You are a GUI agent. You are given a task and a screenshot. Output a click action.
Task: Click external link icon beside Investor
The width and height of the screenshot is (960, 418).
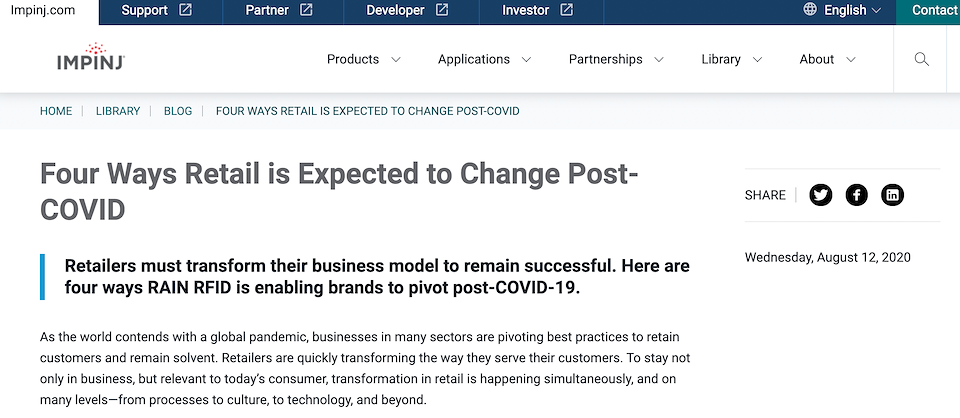point(567,10)
